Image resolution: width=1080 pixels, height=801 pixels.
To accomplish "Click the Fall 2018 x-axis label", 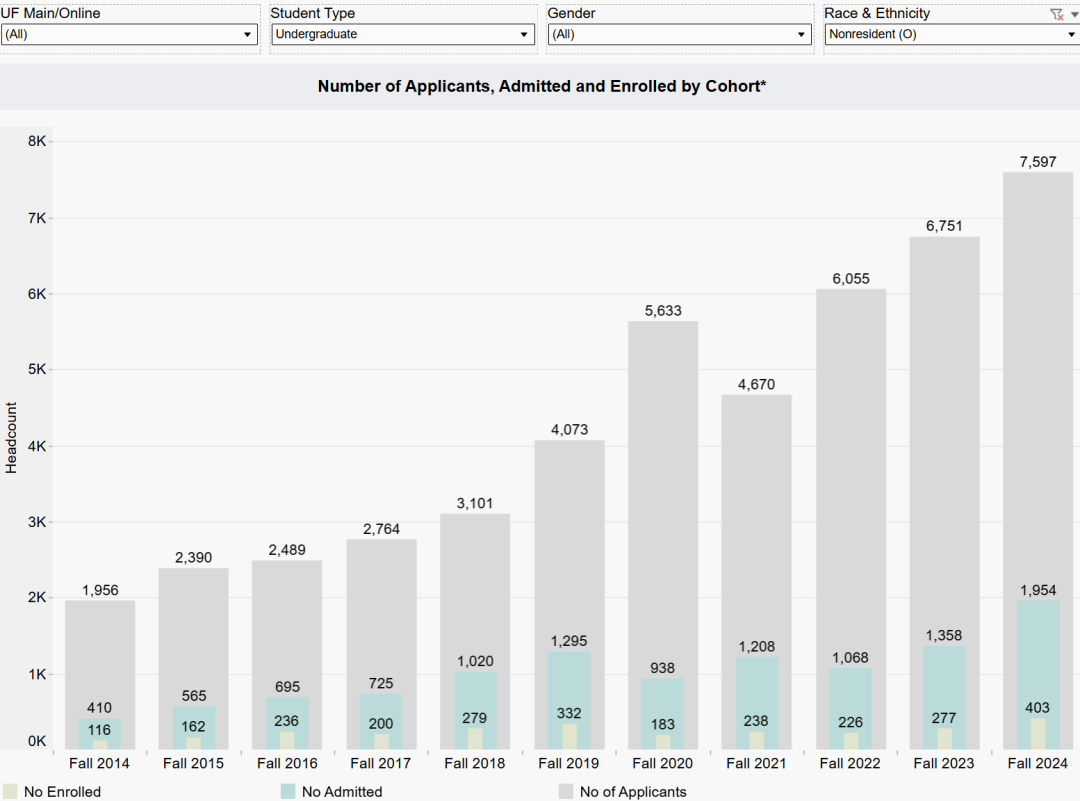I will tap(475, 764).
